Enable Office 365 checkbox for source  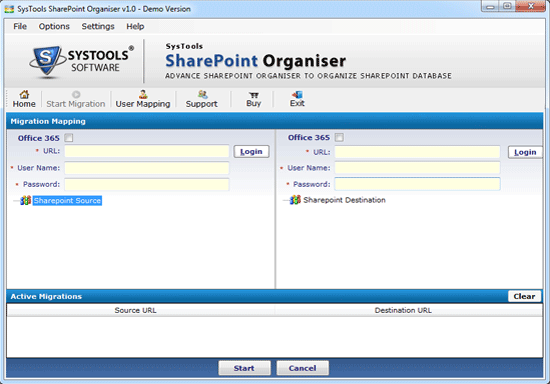point(69,138)
